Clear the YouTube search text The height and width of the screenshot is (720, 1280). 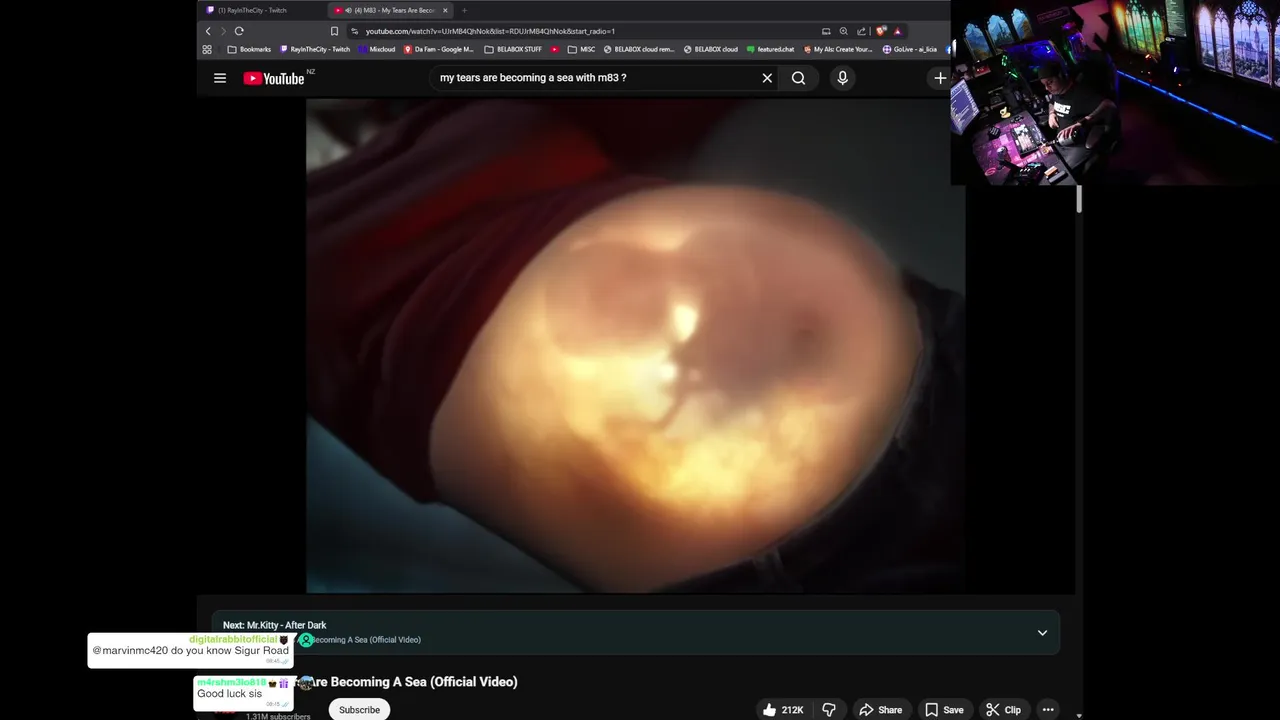tap(767, 78)
